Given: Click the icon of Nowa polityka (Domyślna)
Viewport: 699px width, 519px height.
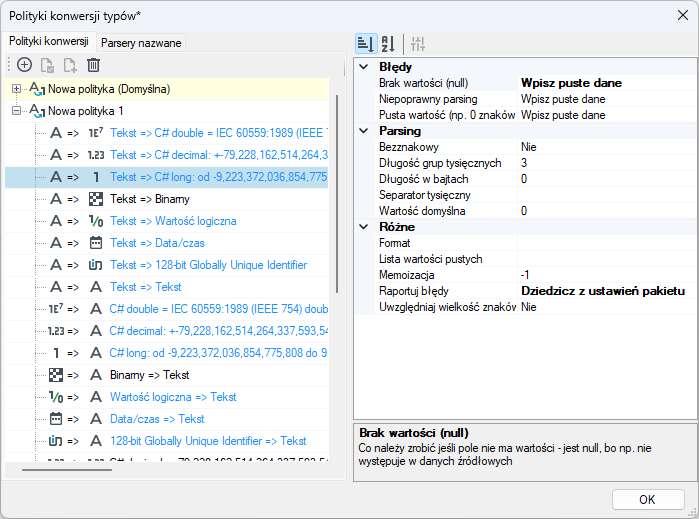Looking at the screenshot, I should tap(37, 89).
